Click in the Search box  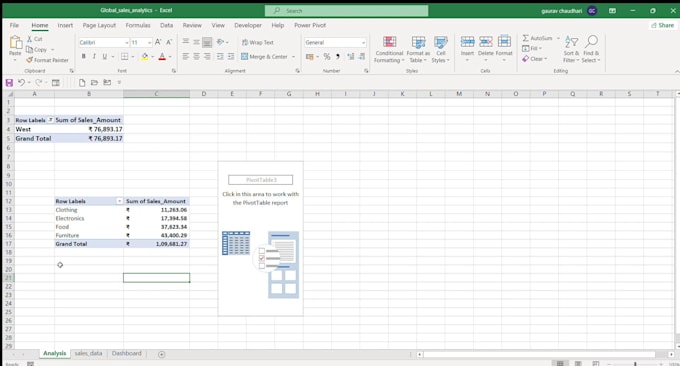pos(347,10)
